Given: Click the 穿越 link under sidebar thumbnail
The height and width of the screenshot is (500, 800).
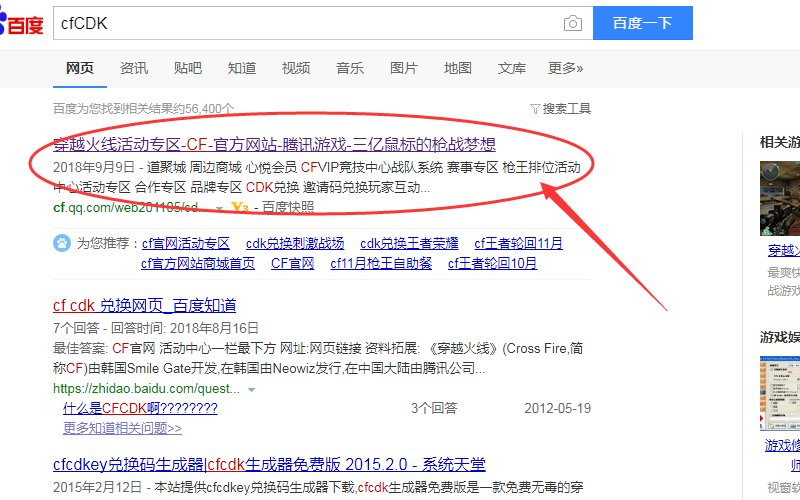Looking at the screenshot, I should [x=784, y=250].
